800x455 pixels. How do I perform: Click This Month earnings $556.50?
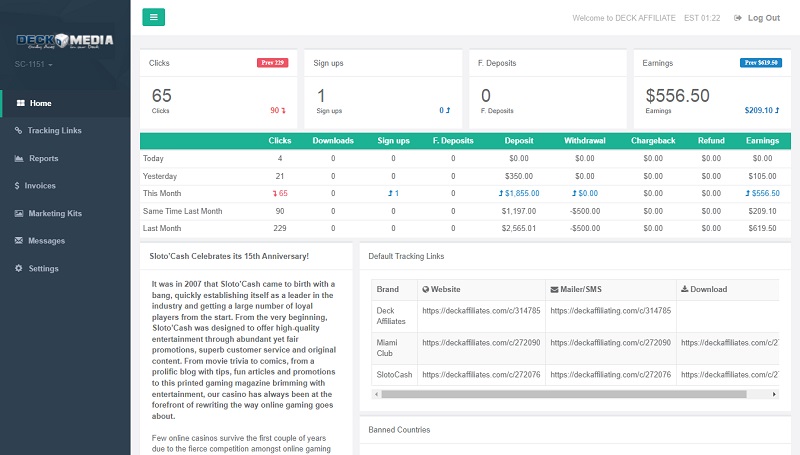[x=762, y=193]
